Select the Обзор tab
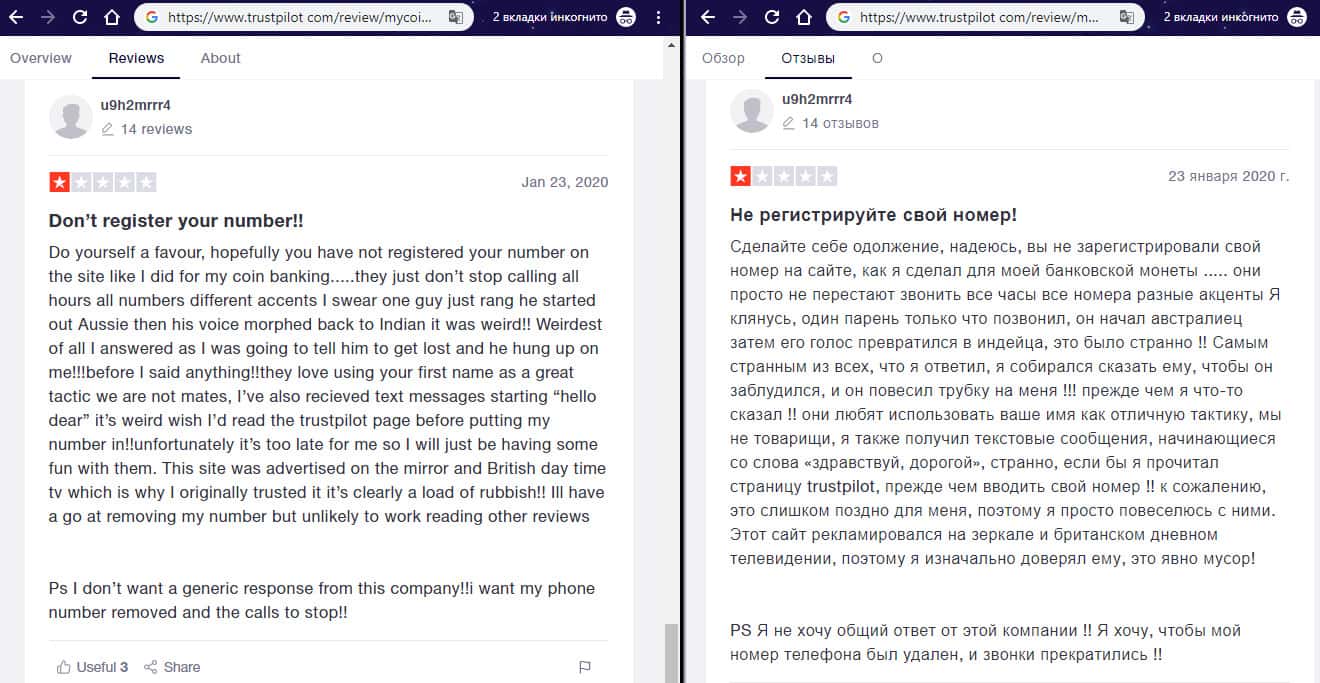Screen dimensions: 1320x683 pos(723,58)
